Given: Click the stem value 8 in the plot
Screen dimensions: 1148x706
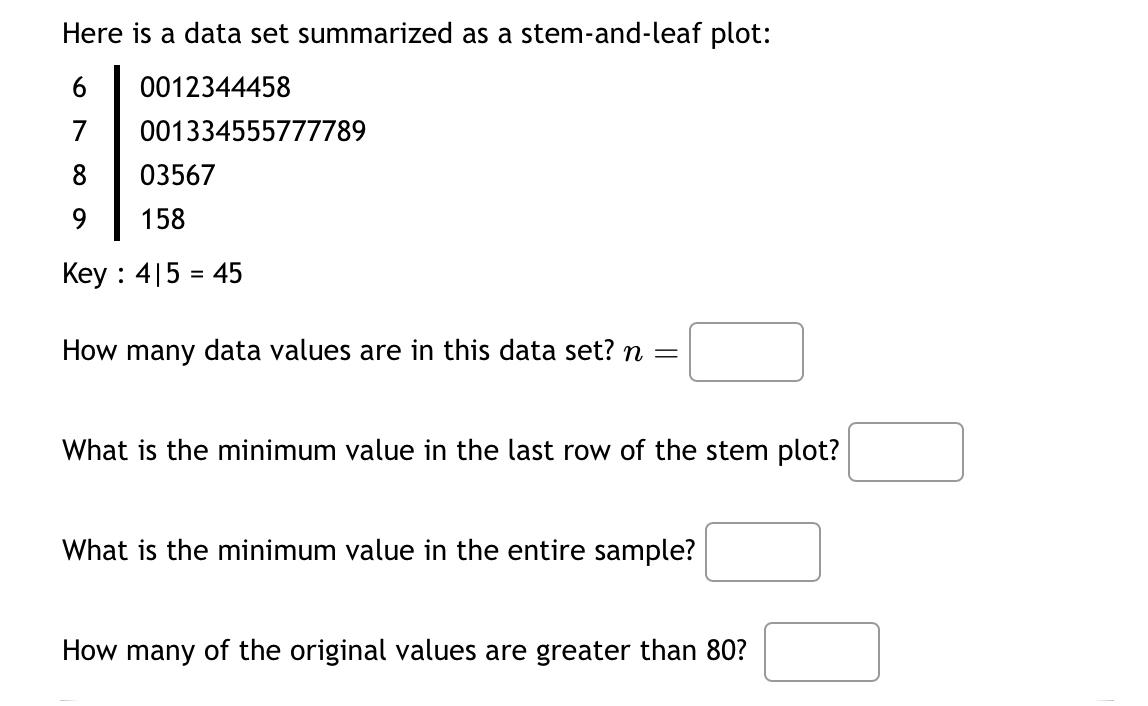Looking at the screenshot, I should coord(78,176).
